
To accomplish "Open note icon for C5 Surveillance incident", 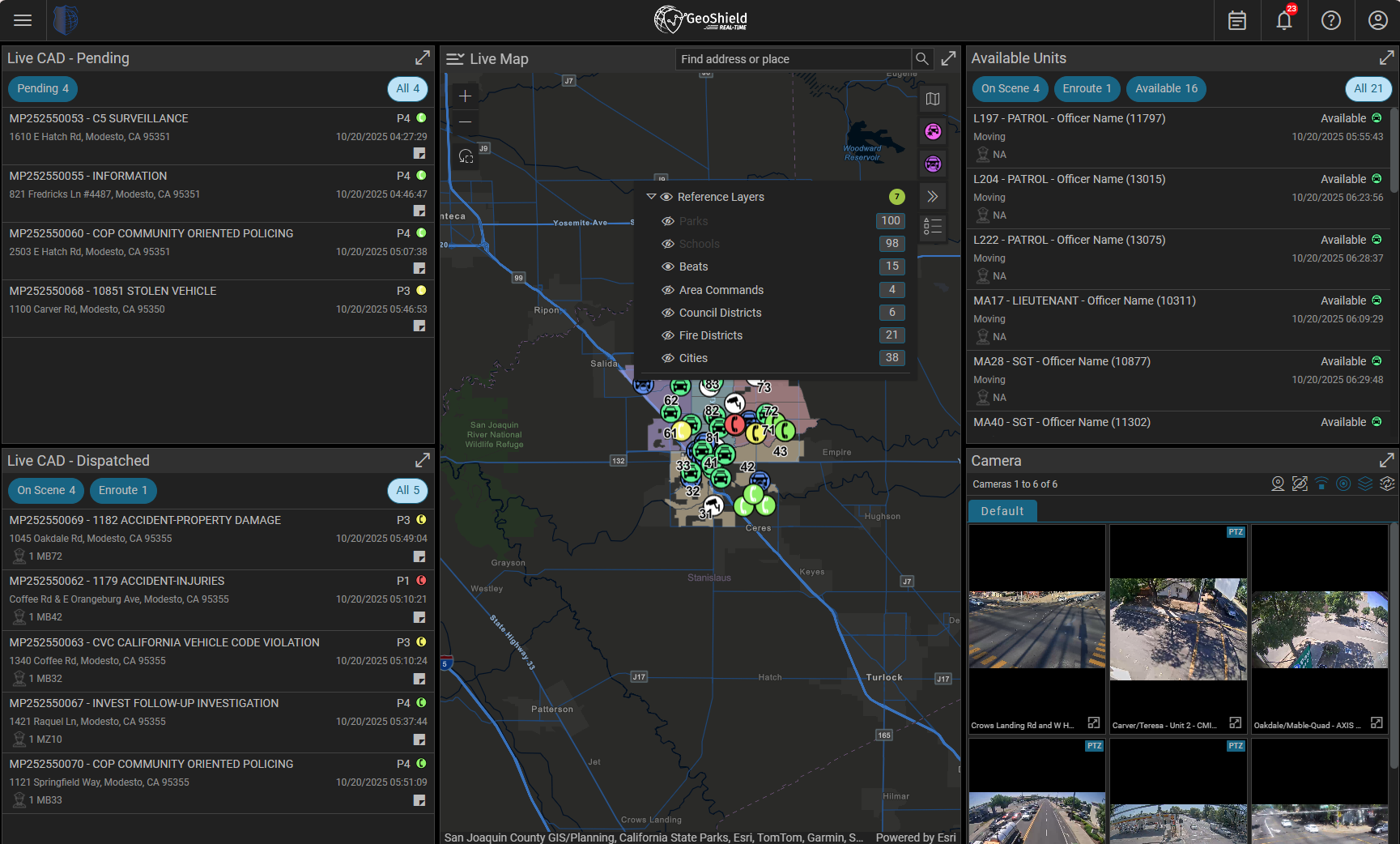I will pyautogui.click(x=419, y=153).
